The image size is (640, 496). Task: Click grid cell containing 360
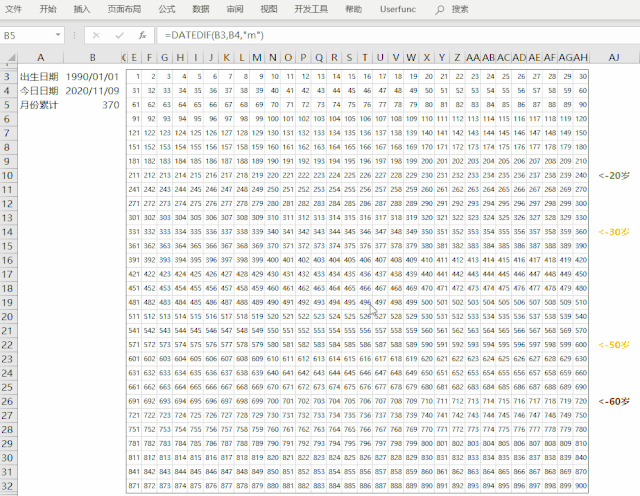click(580, 232)
